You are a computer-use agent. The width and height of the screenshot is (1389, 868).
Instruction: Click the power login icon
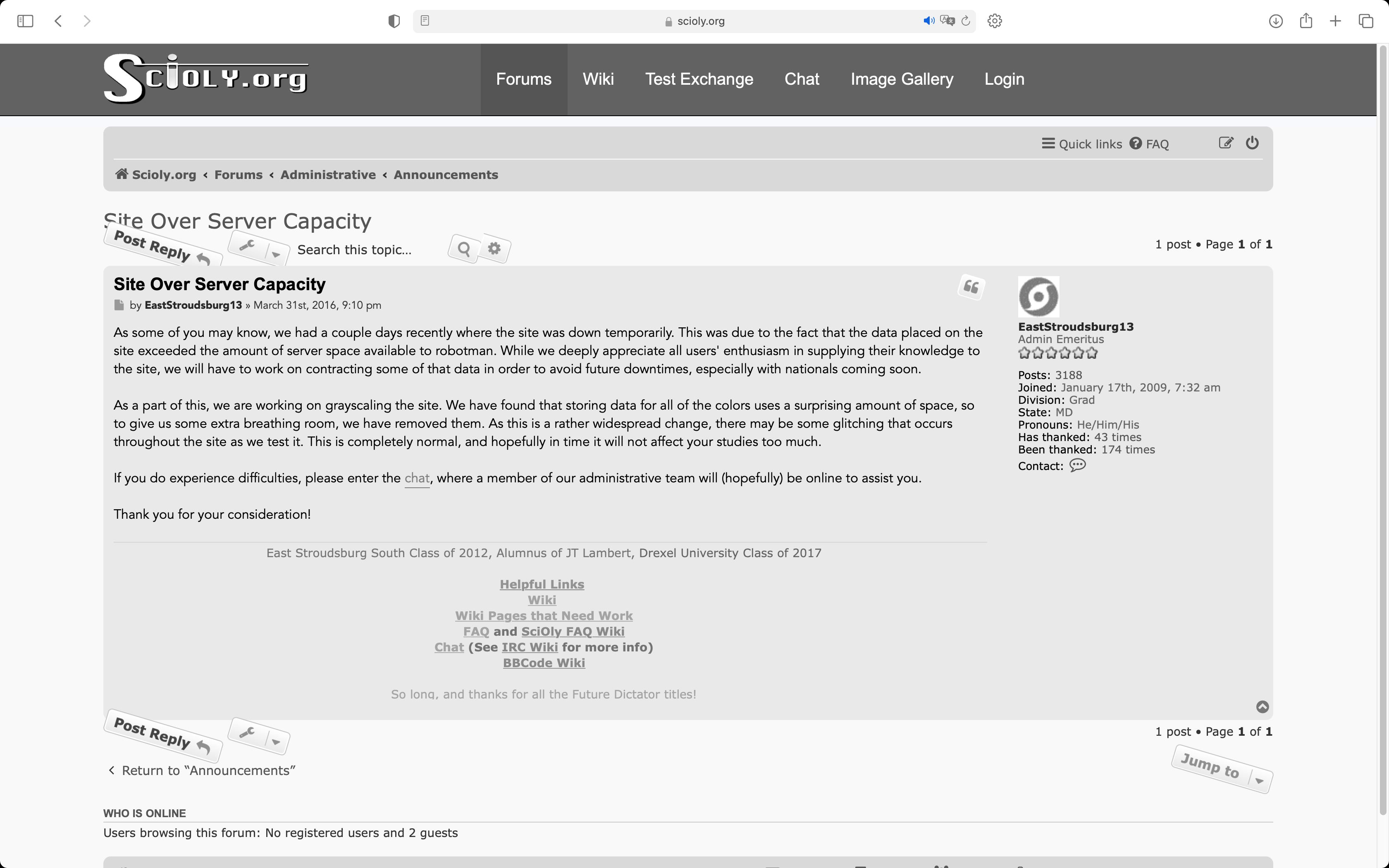pos(1252,143)
